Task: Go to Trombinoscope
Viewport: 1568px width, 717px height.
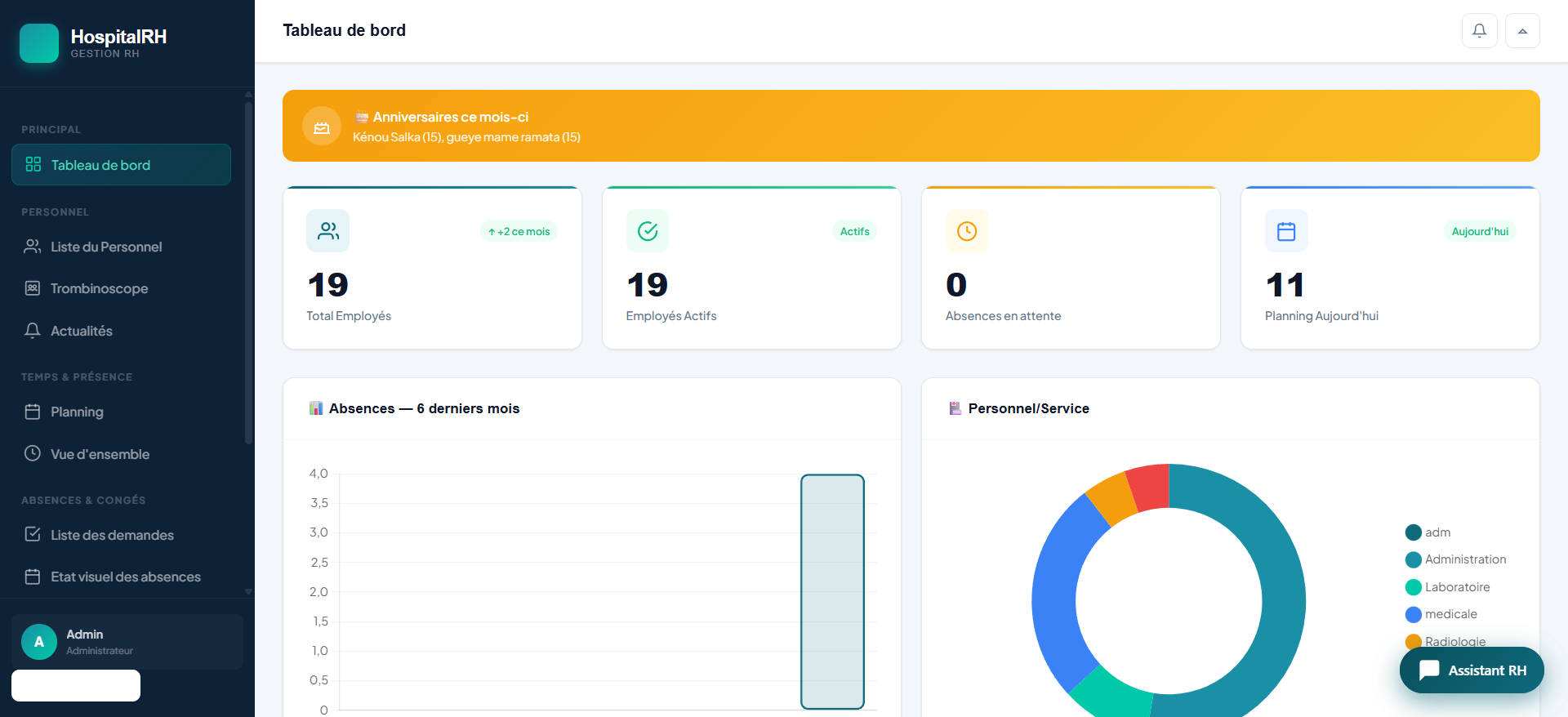Action: [x=121, y=288]
